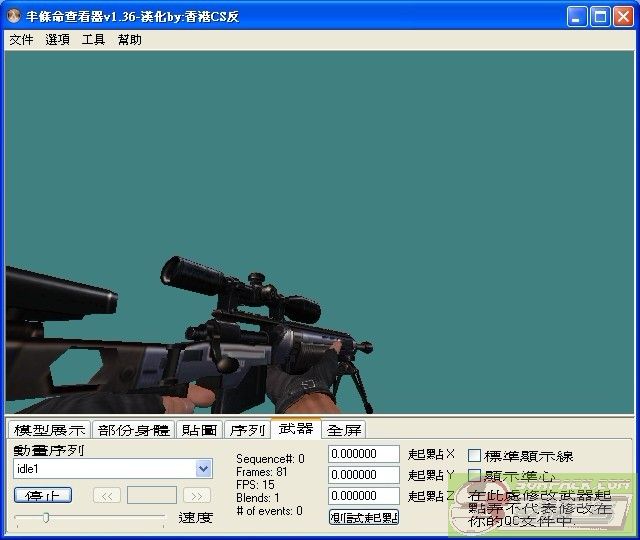640x540 pixels.
Task: Toggle the 顯示準心 checkbox
Action: point(475,476)
